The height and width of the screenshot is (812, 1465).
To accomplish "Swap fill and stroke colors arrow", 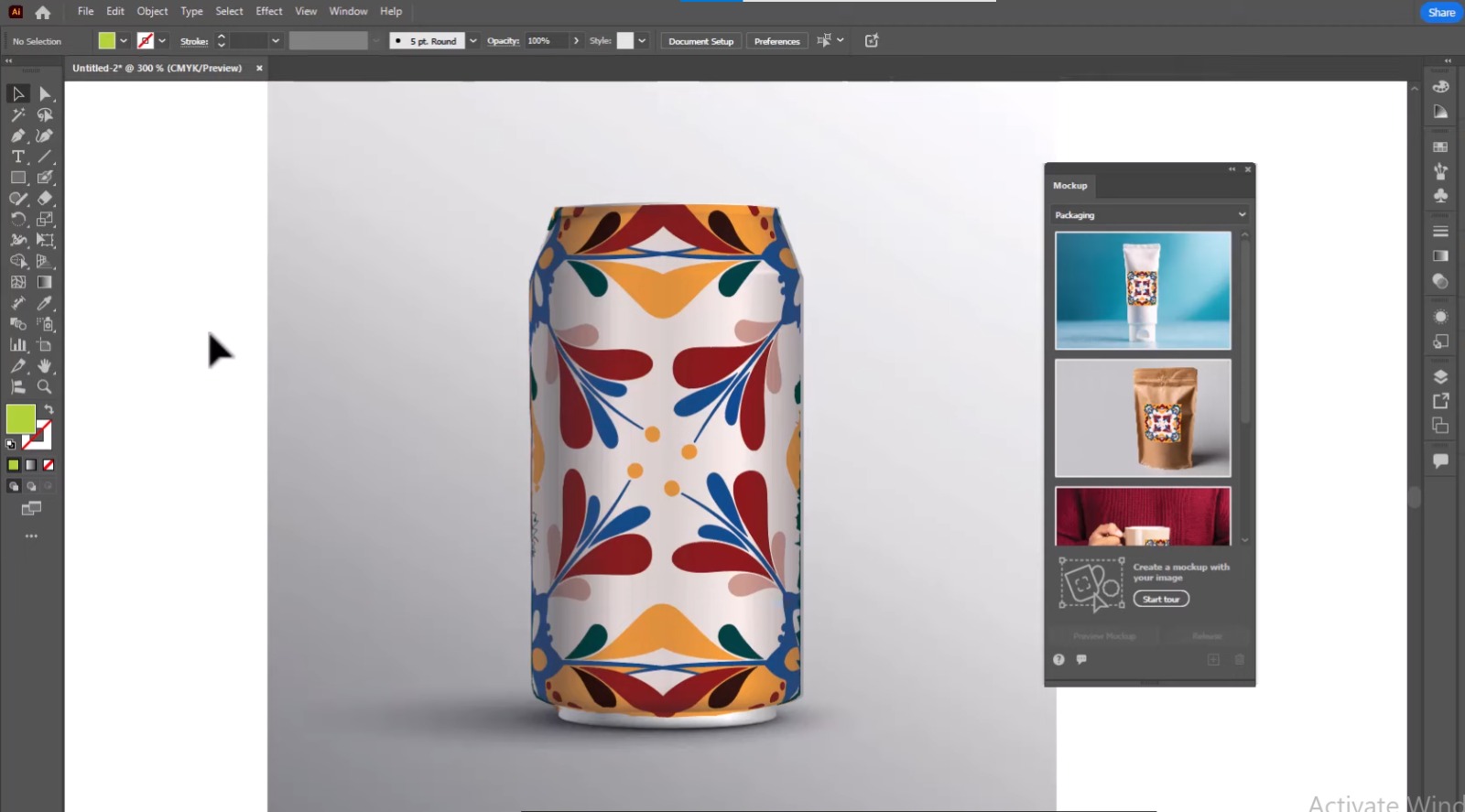I will tap(49, 410).
